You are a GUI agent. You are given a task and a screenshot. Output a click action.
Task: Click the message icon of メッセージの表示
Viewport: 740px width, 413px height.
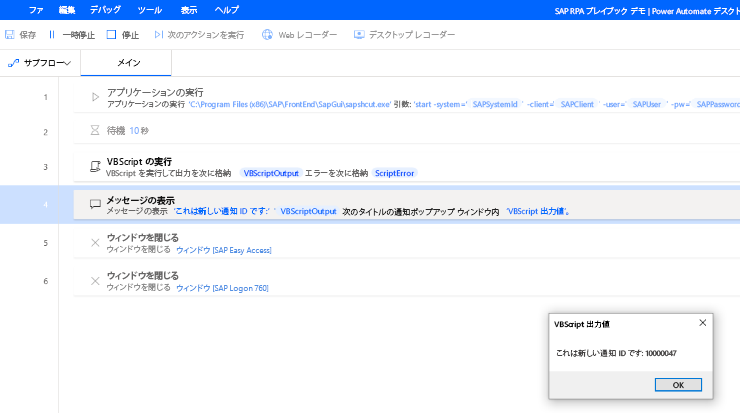[95, 204]
